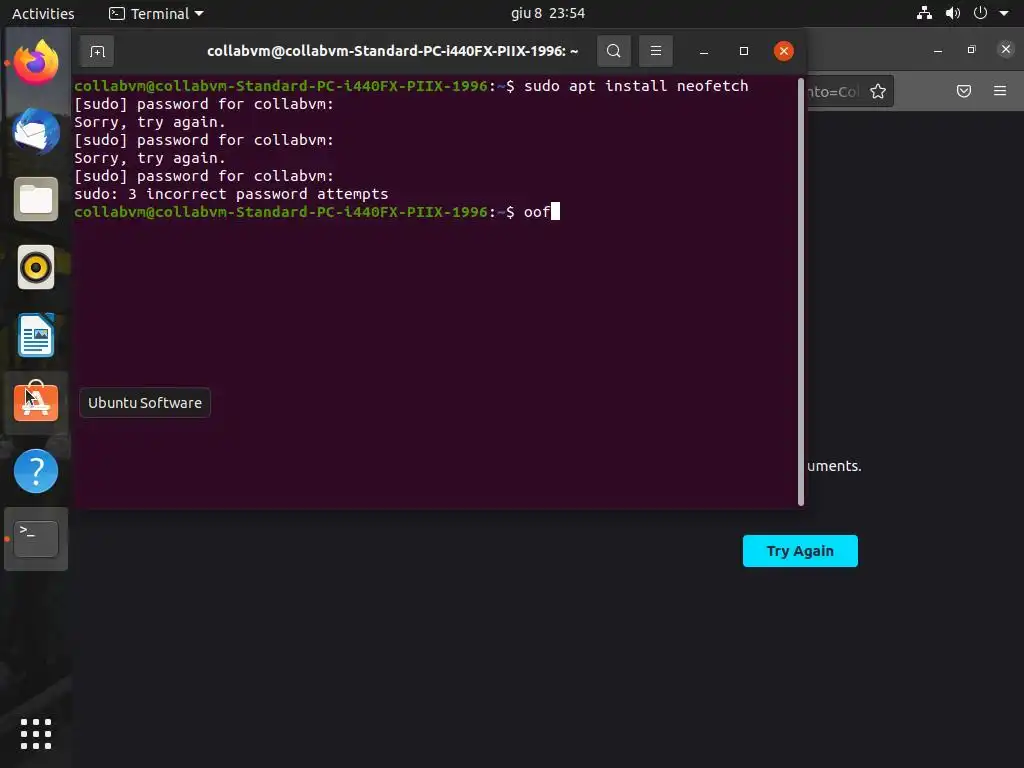Click the terminal title bar text

coord(392,51)
